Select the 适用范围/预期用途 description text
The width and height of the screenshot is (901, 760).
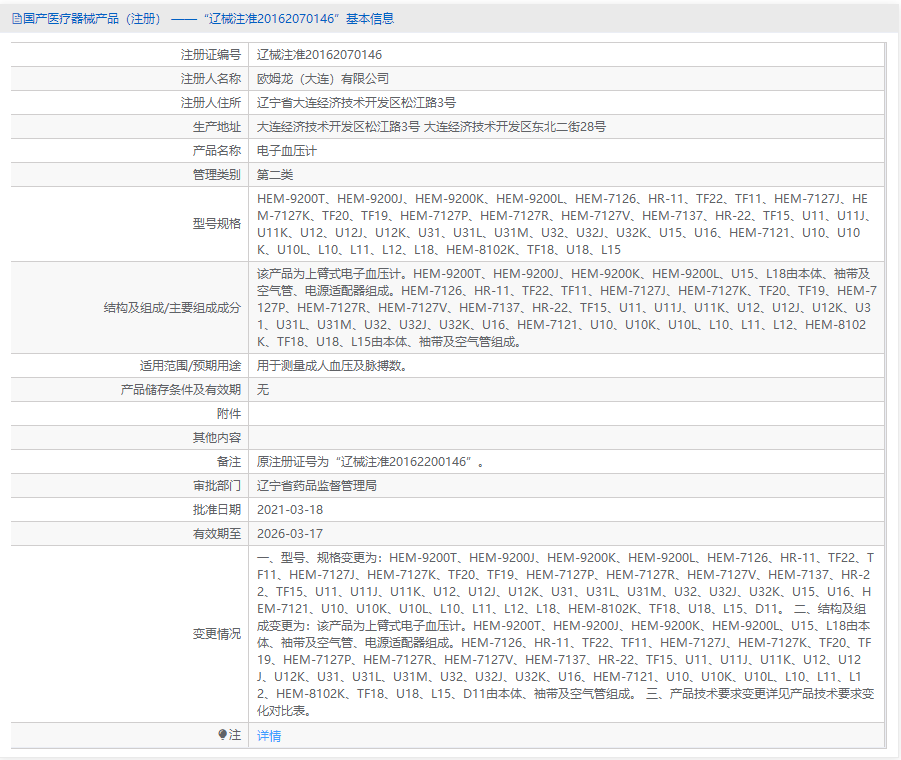[x=328, y=365]
